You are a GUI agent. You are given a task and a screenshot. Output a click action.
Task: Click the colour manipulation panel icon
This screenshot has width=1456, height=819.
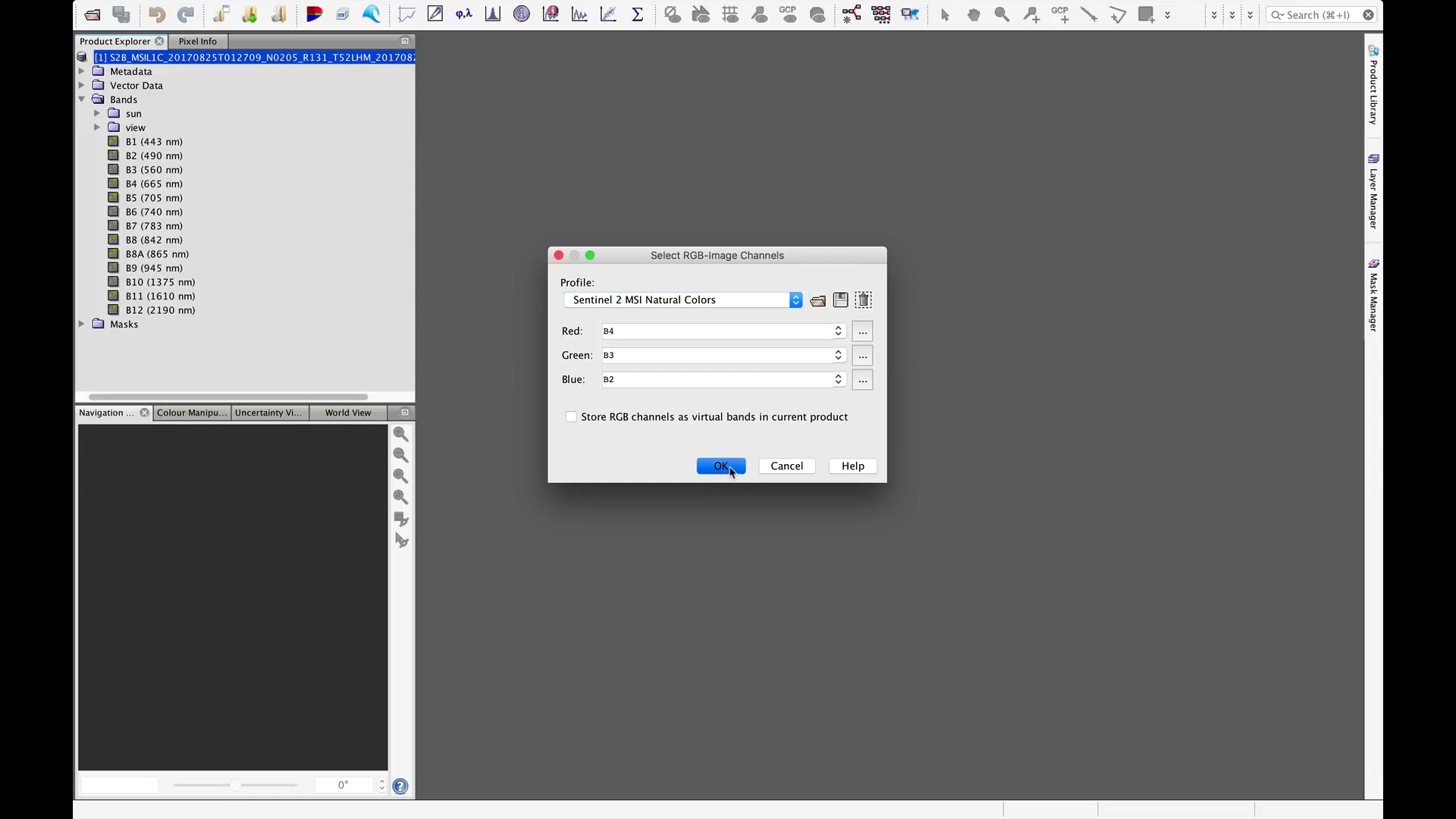coord(190,412)
